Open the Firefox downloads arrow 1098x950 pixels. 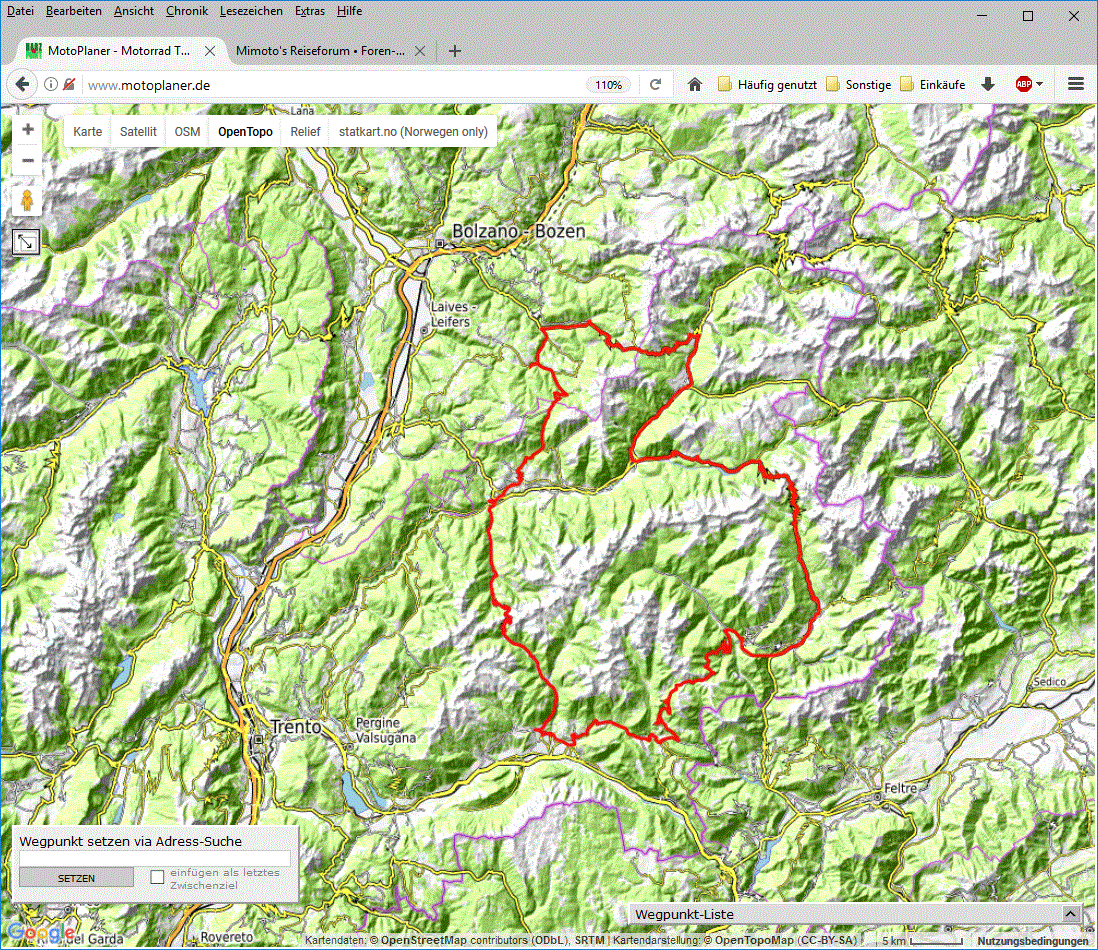pyautogui.click(x=988, y=85)
